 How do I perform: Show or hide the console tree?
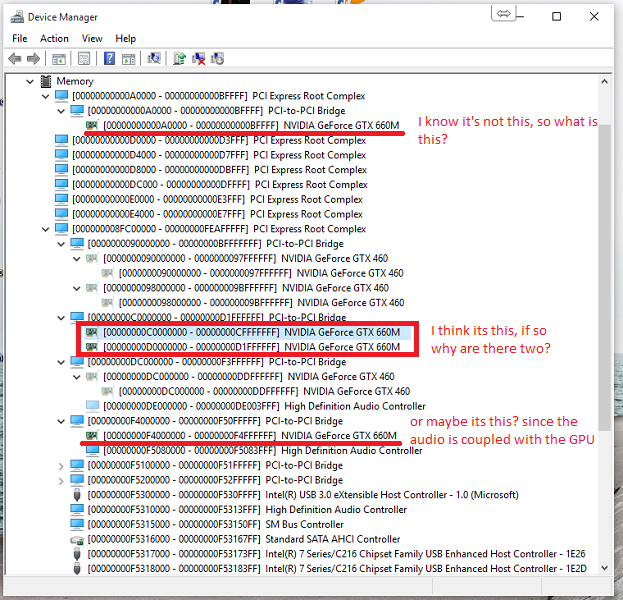59,59
